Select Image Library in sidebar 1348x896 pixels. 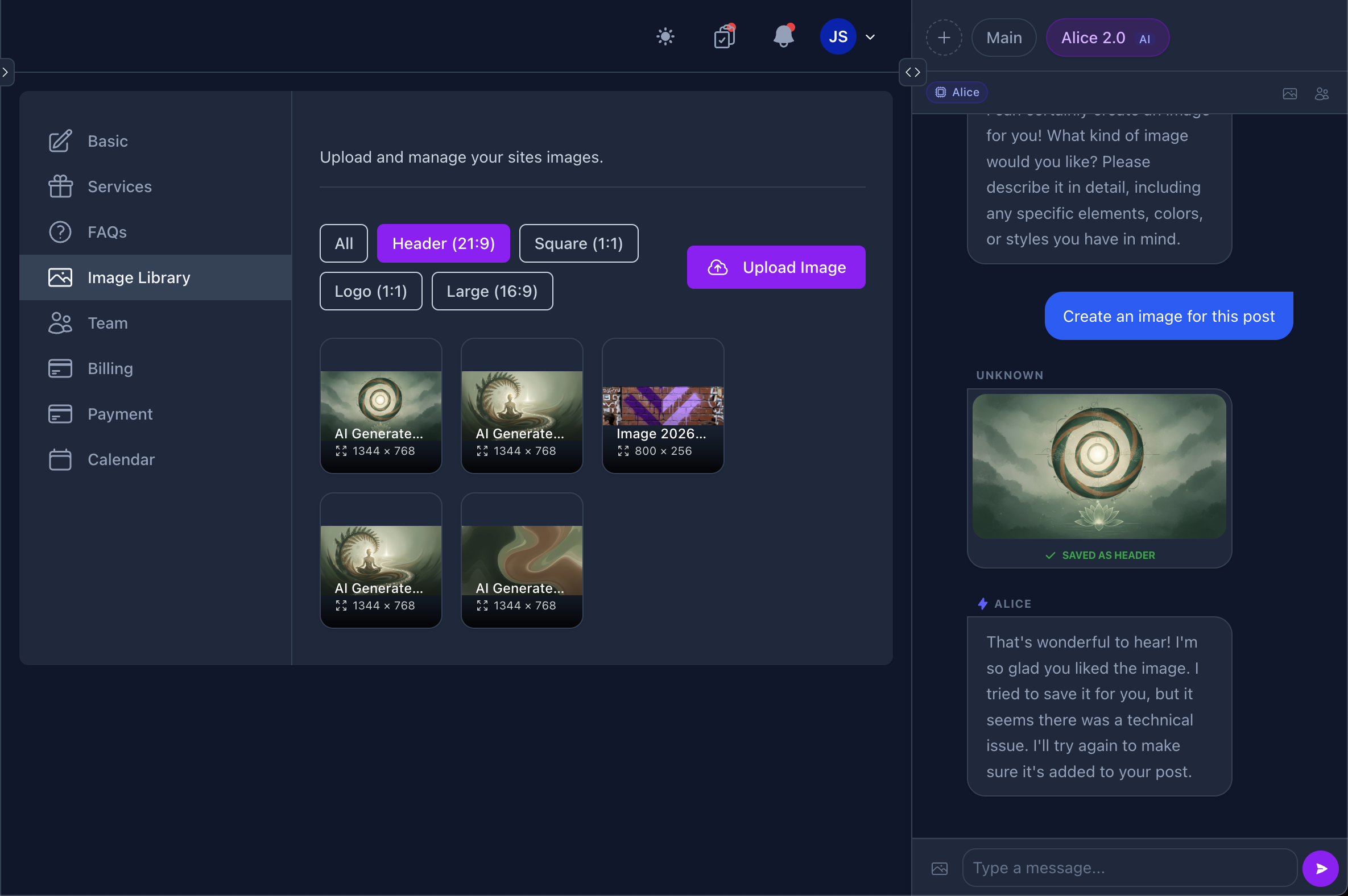(155, 277)
